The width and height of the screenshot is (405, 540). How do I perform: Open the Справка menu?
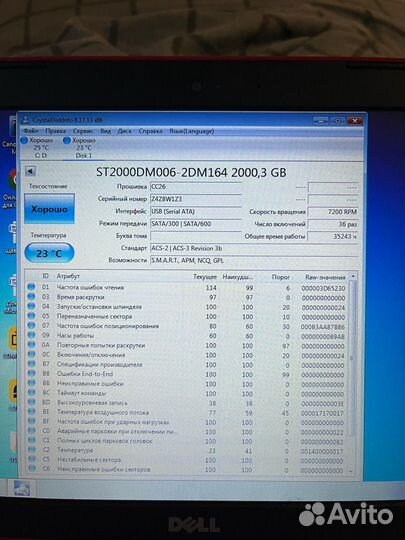pos(150,131)
